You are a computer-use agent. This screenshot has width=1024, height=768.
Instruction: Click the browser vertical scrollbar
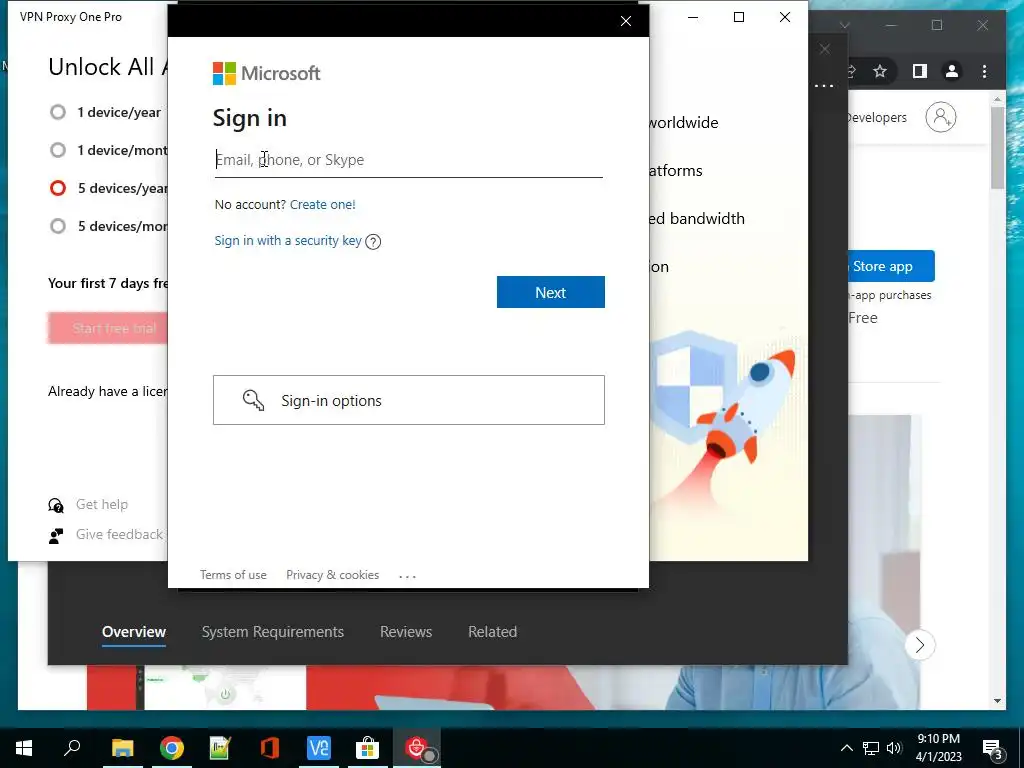pos(997,147)
